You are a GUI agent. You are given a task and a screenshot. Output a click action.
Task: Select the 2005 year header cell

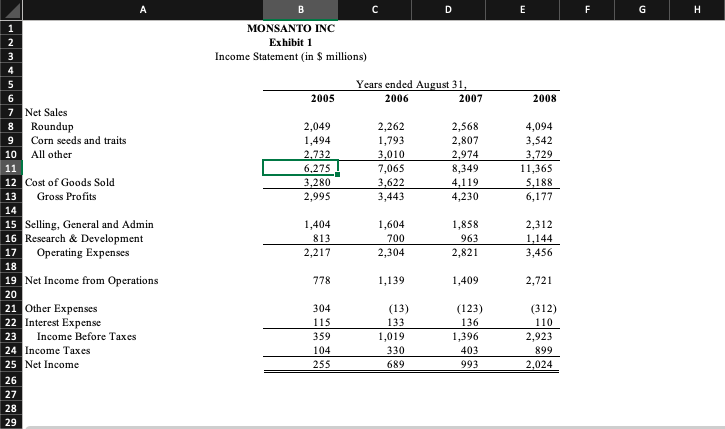pos(323,98)
